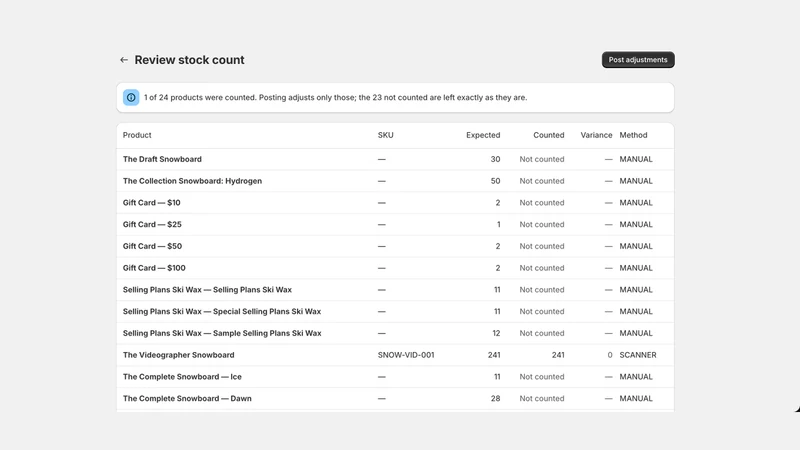800x450 pixels.
Task: Select Sample Selling Plans Ski Wax product
Action: click(222, 333)
